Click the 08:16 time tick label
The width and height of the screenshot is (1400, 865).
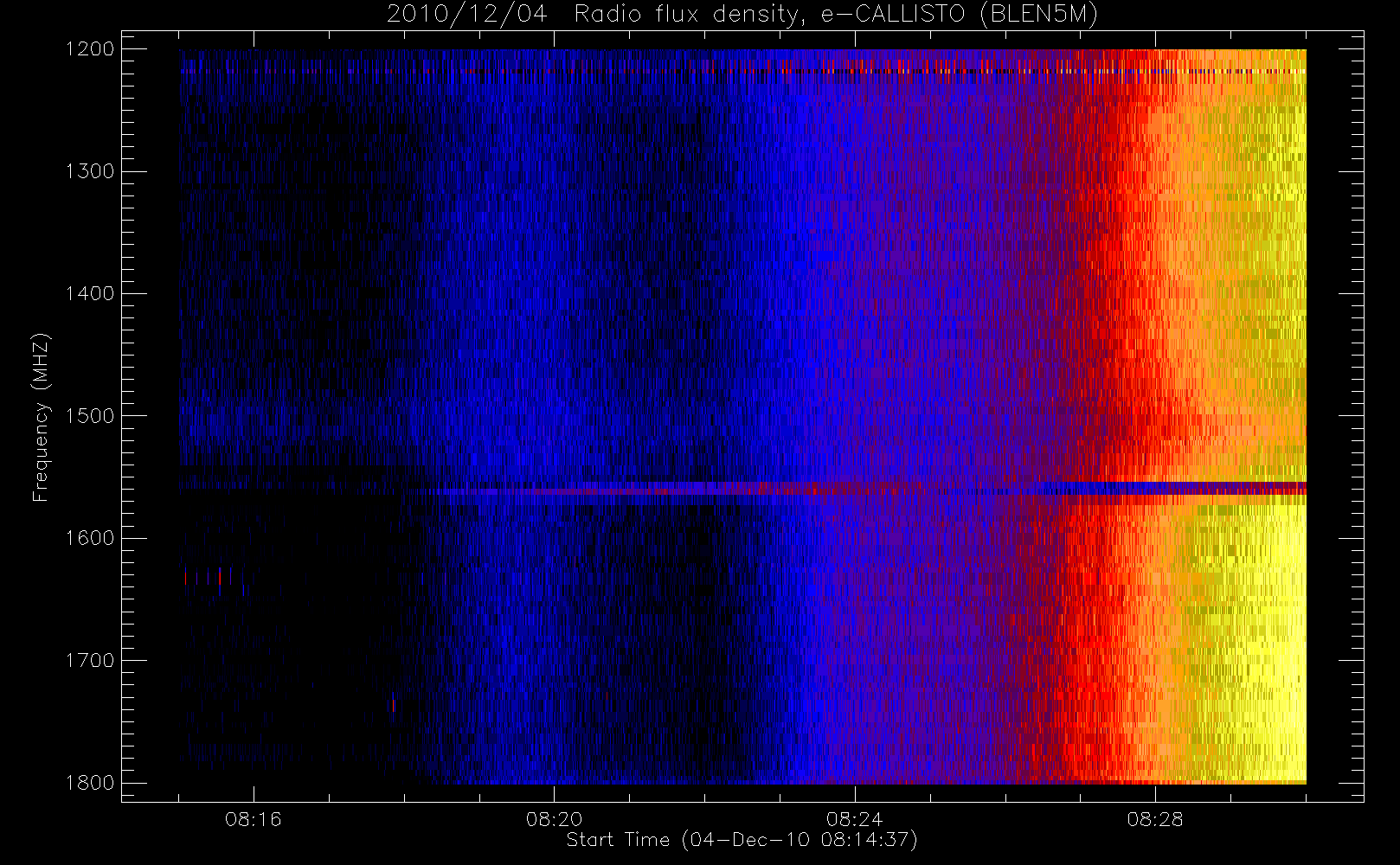(x=254, y=819)
